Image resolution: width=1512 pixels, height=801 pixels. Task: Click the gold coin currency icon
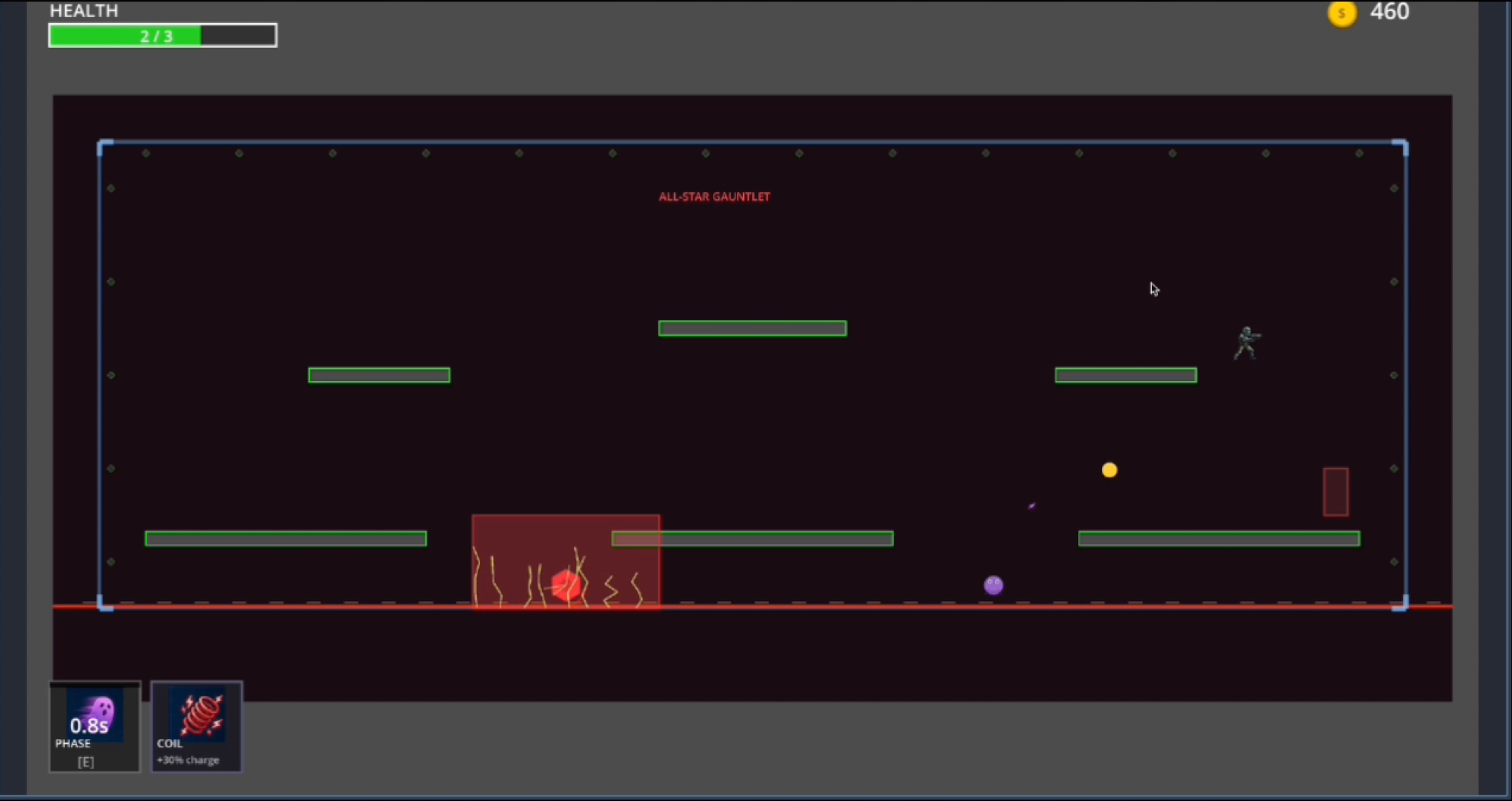click(1342, 13)
